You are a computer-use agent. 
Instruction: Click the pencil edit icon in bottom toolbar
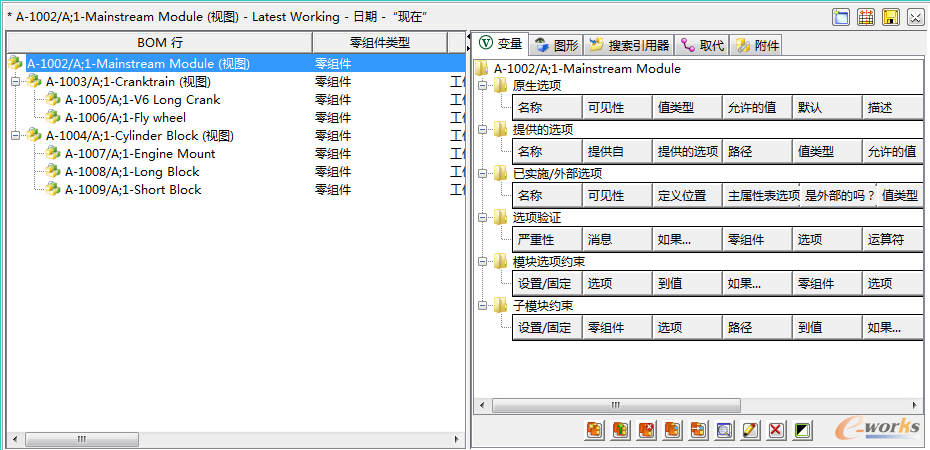[750, 430]
